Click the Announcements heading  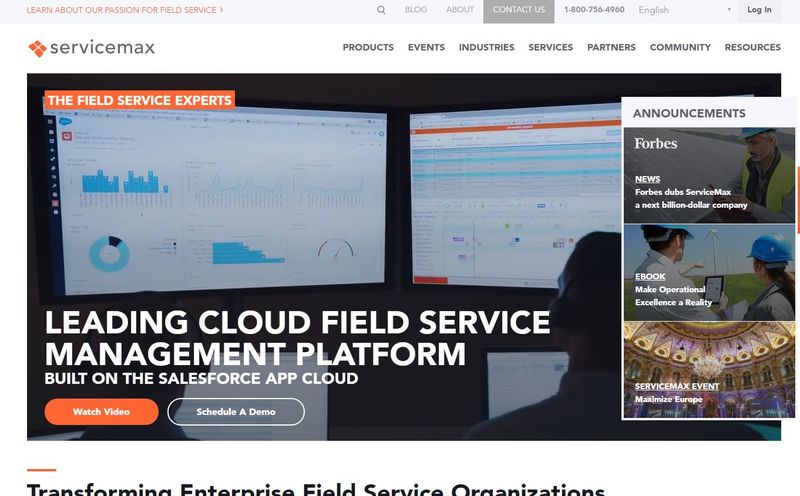coord(689,113)
